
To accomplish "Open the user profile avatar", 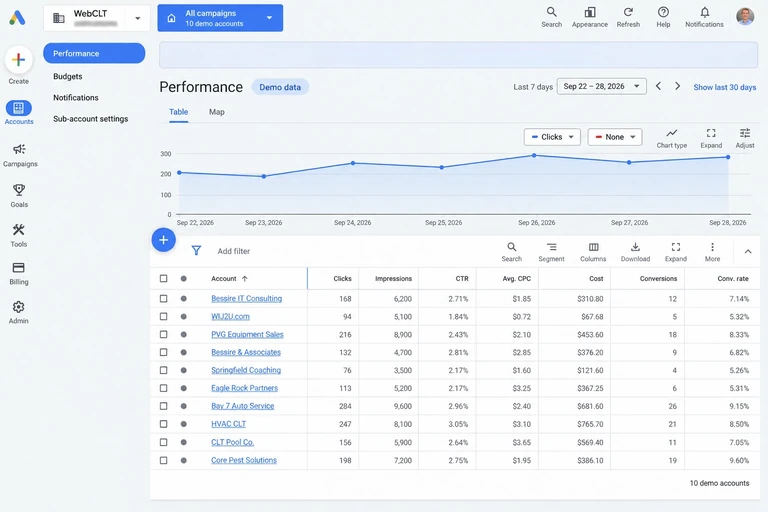I will click(x=745, y=16).
